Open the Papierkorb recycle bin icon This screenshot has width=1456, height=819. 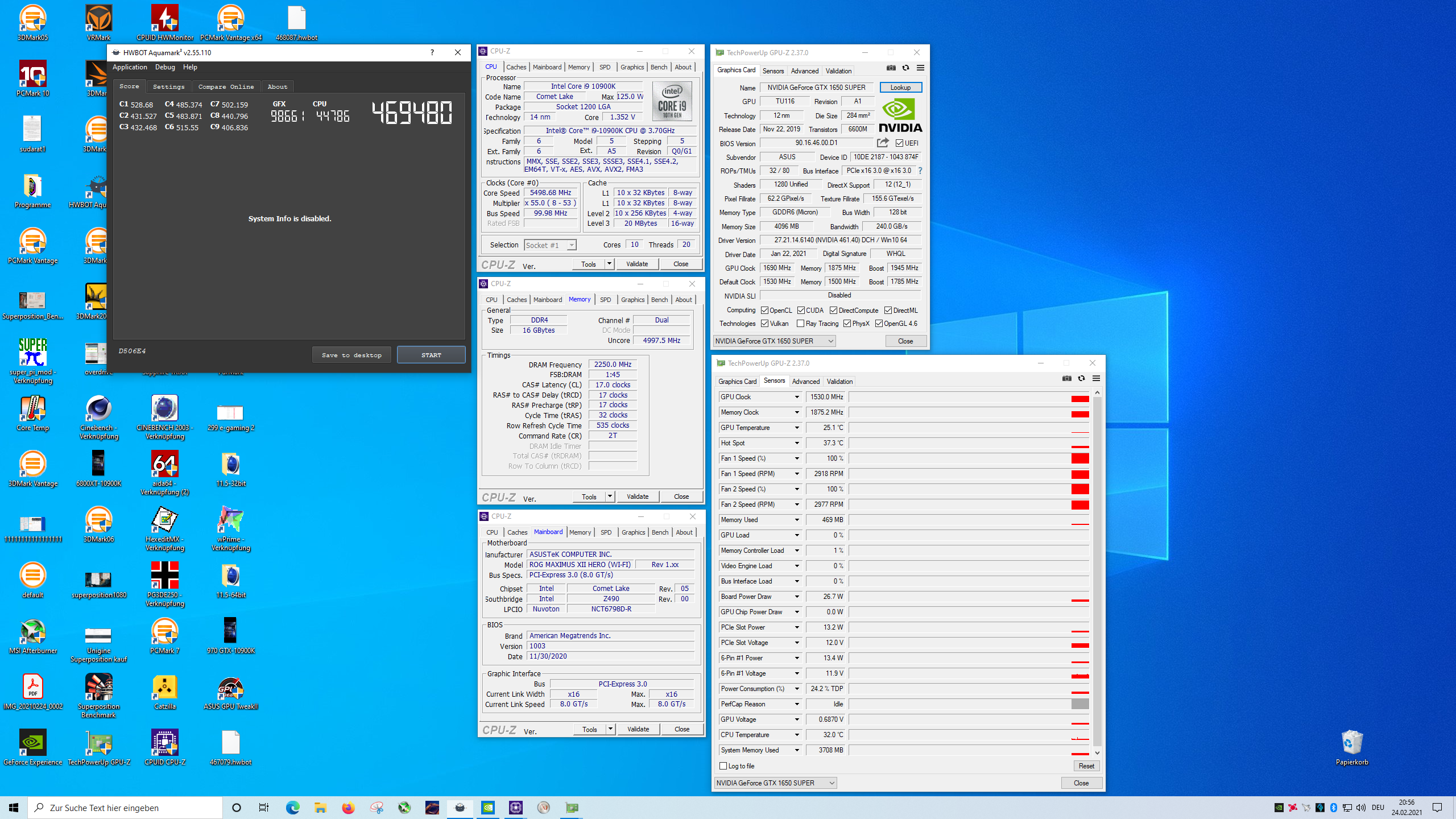click(x=1352, y=747)
